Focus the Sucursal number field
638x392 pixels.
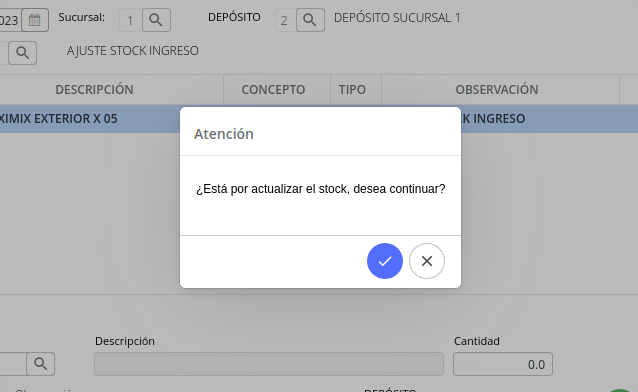coord(131,20)
